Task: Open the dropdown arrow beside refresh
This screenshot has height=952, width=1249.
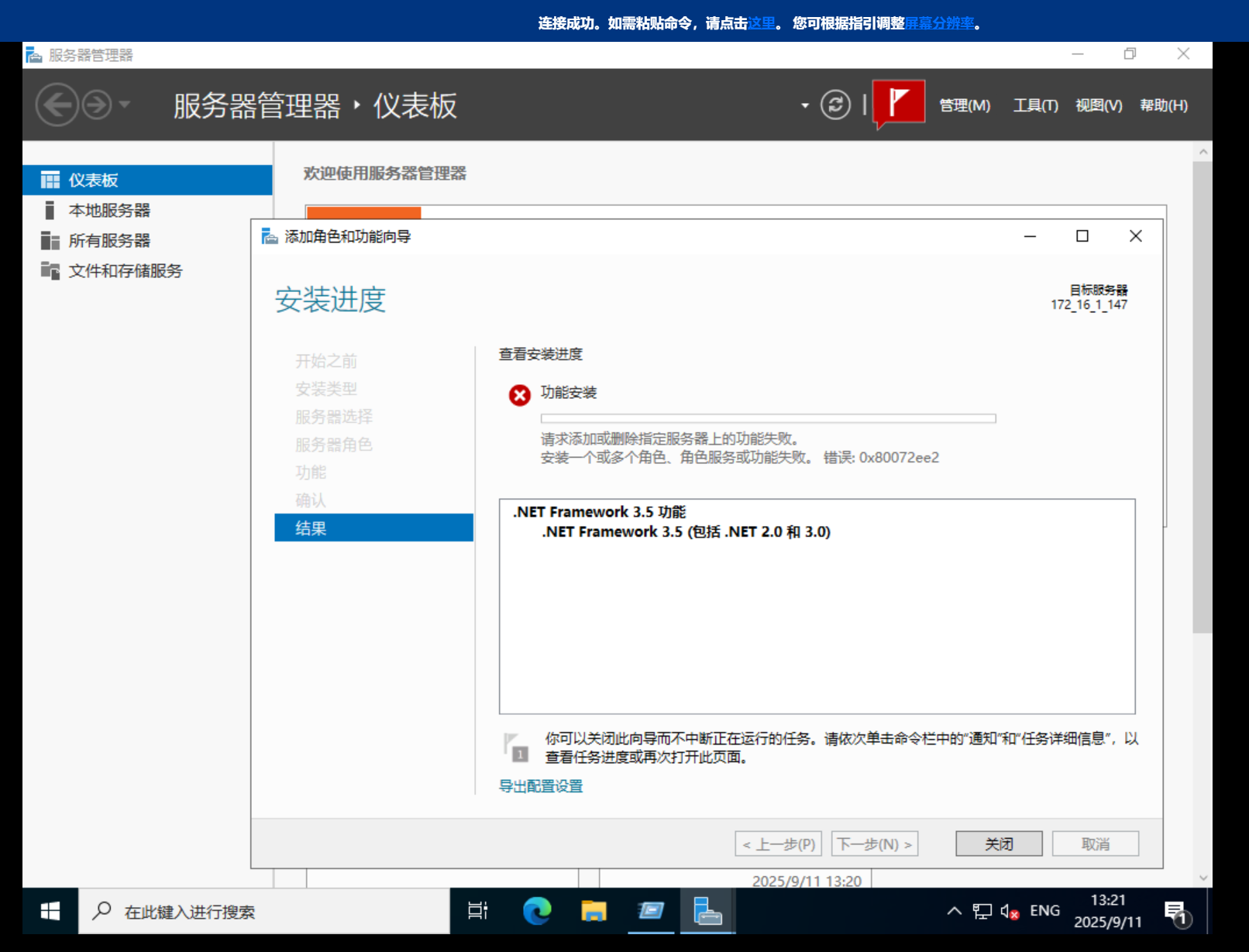Action: pyautogui.click(x=805, y=105)
